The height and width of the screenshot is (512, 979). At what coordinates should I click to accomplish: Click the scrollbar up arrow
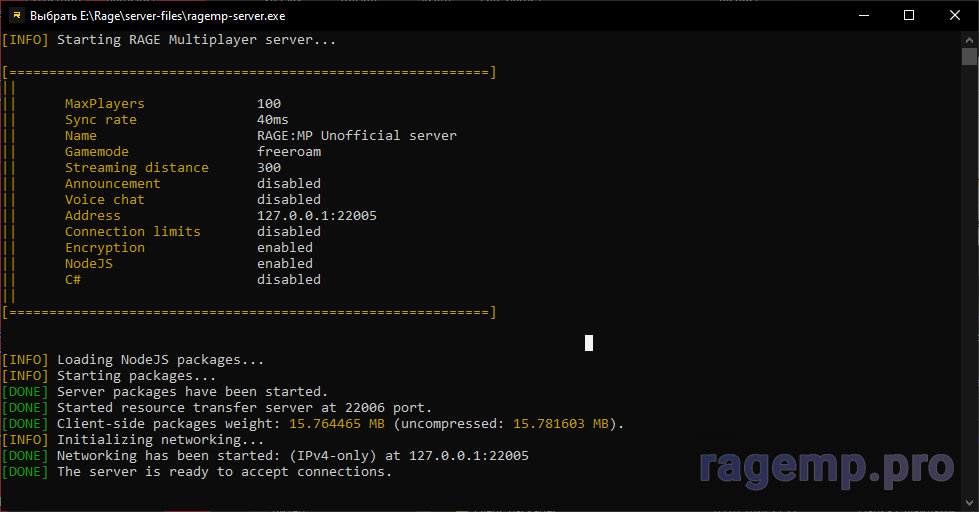(969, 39)
